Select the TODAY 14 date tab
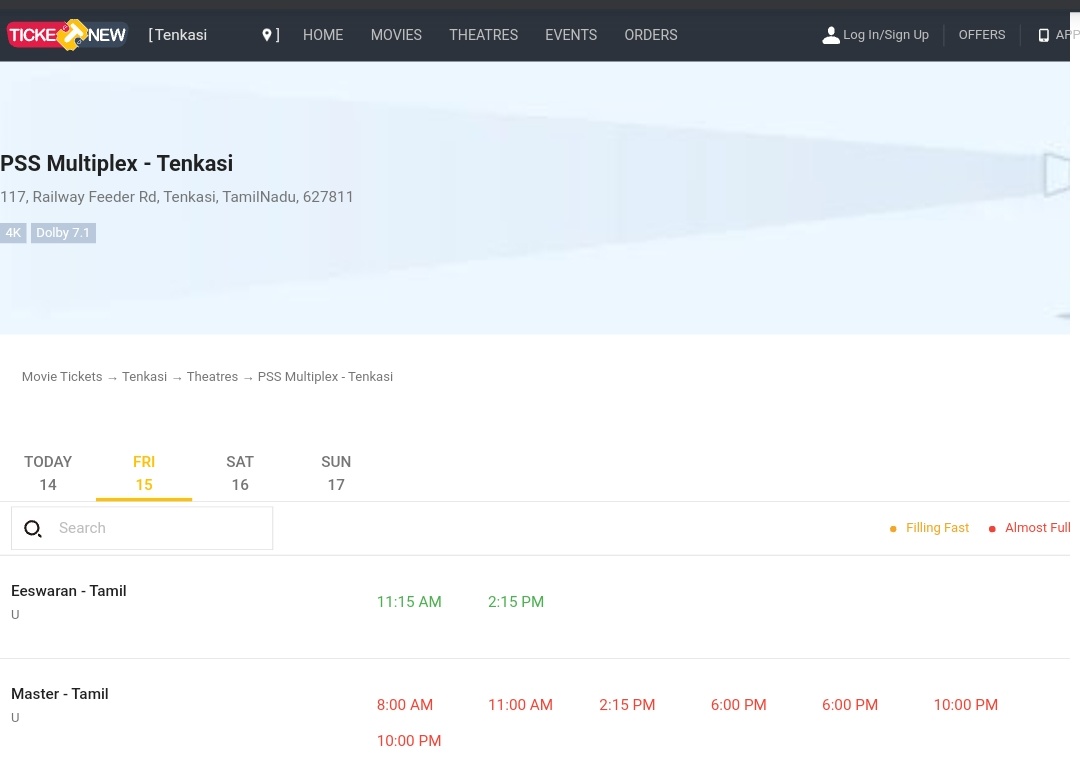This screenshot has width=1080, height=783. point(48,473)
